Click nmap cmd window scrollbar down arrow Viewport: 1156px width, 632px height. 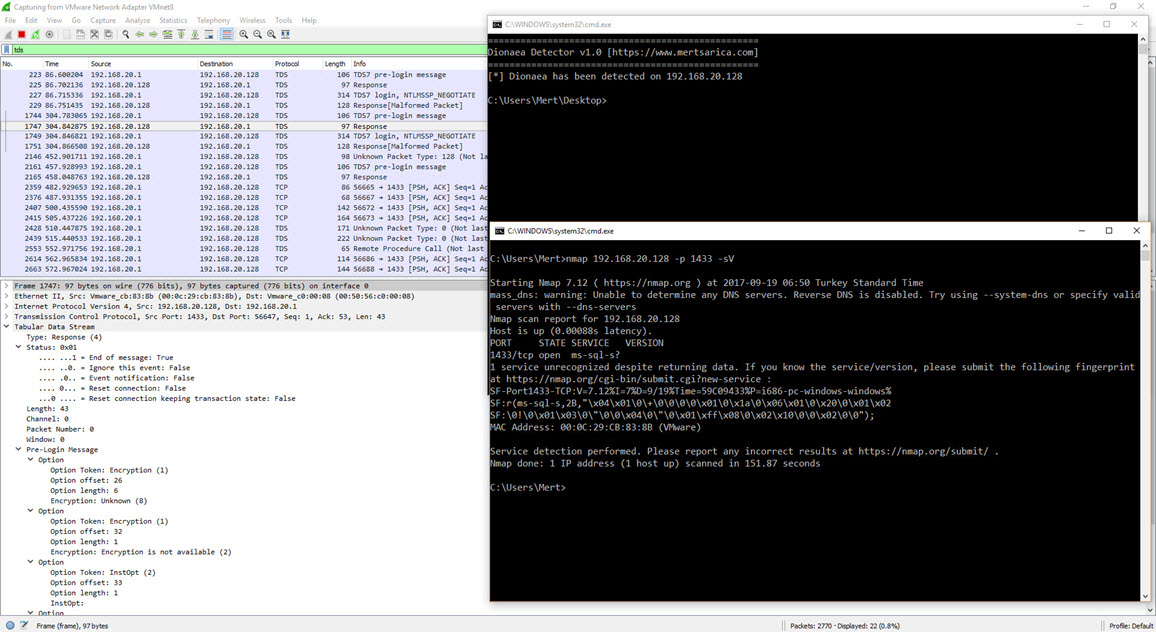(1145, 596)
